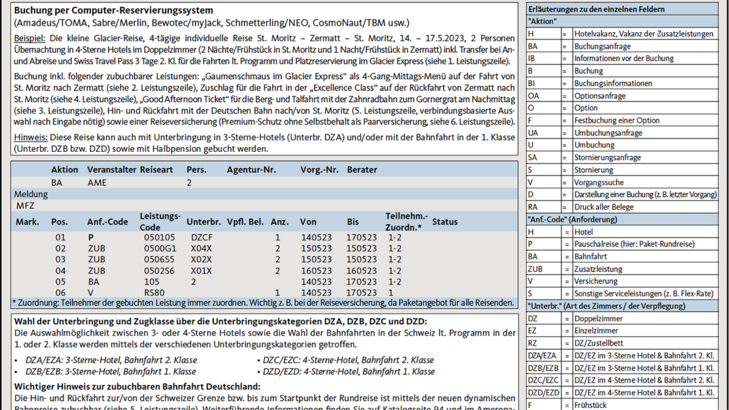The image size is (729, 410).
Task: Select the Meldung value "MFZ"
Action: [25, 205]
